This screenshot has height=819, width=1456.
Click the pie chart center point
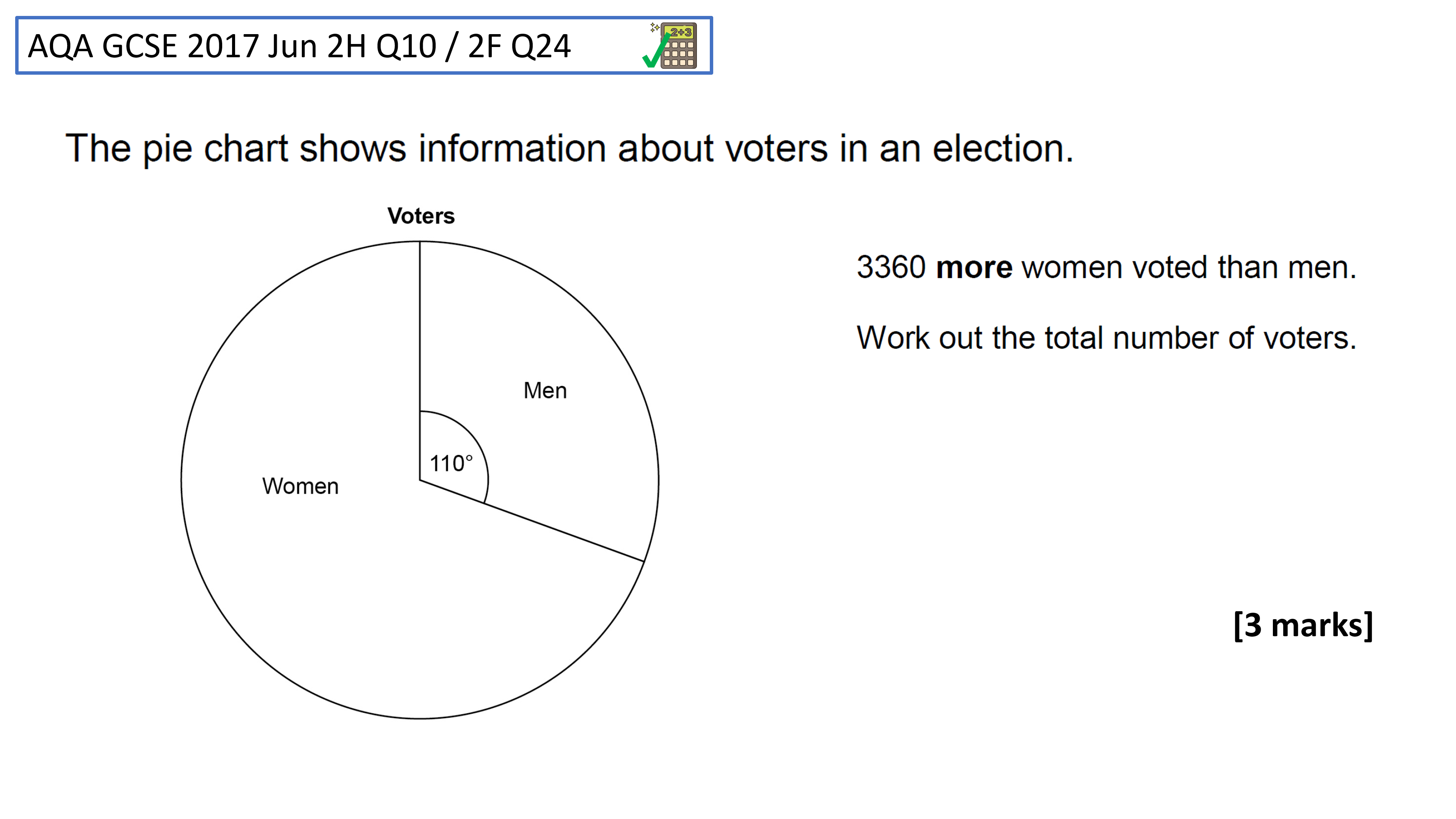coord(420,480)
